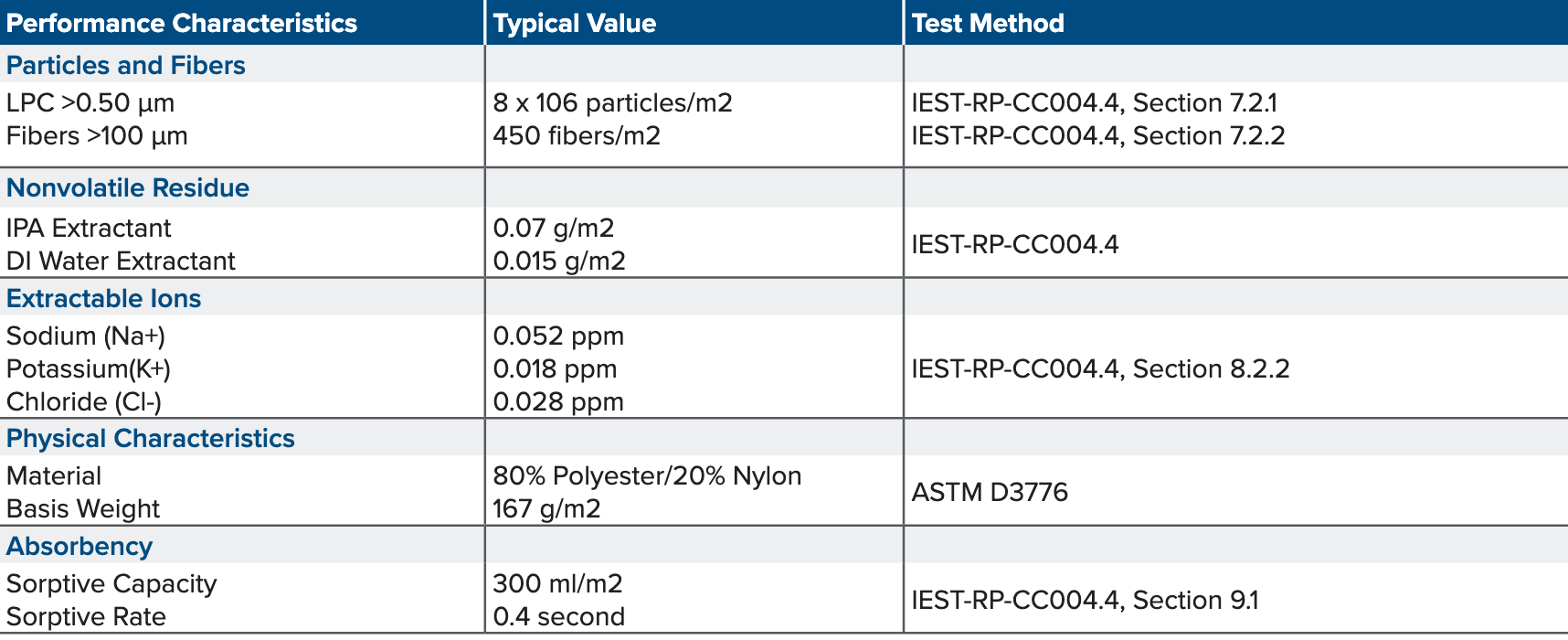
Task: Click the IPA Extractant row label
Action: 89,228
